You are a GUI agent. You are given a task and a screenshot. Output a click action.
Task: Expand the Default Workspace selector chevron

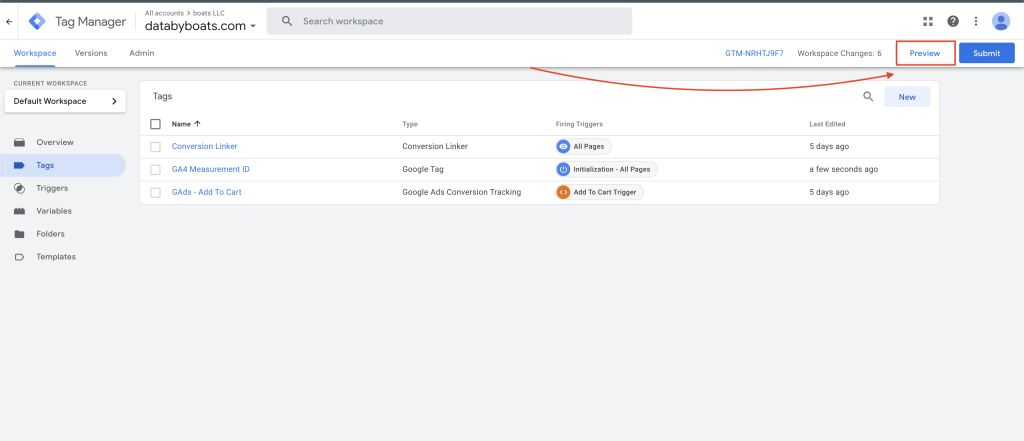tap(114, 101)
